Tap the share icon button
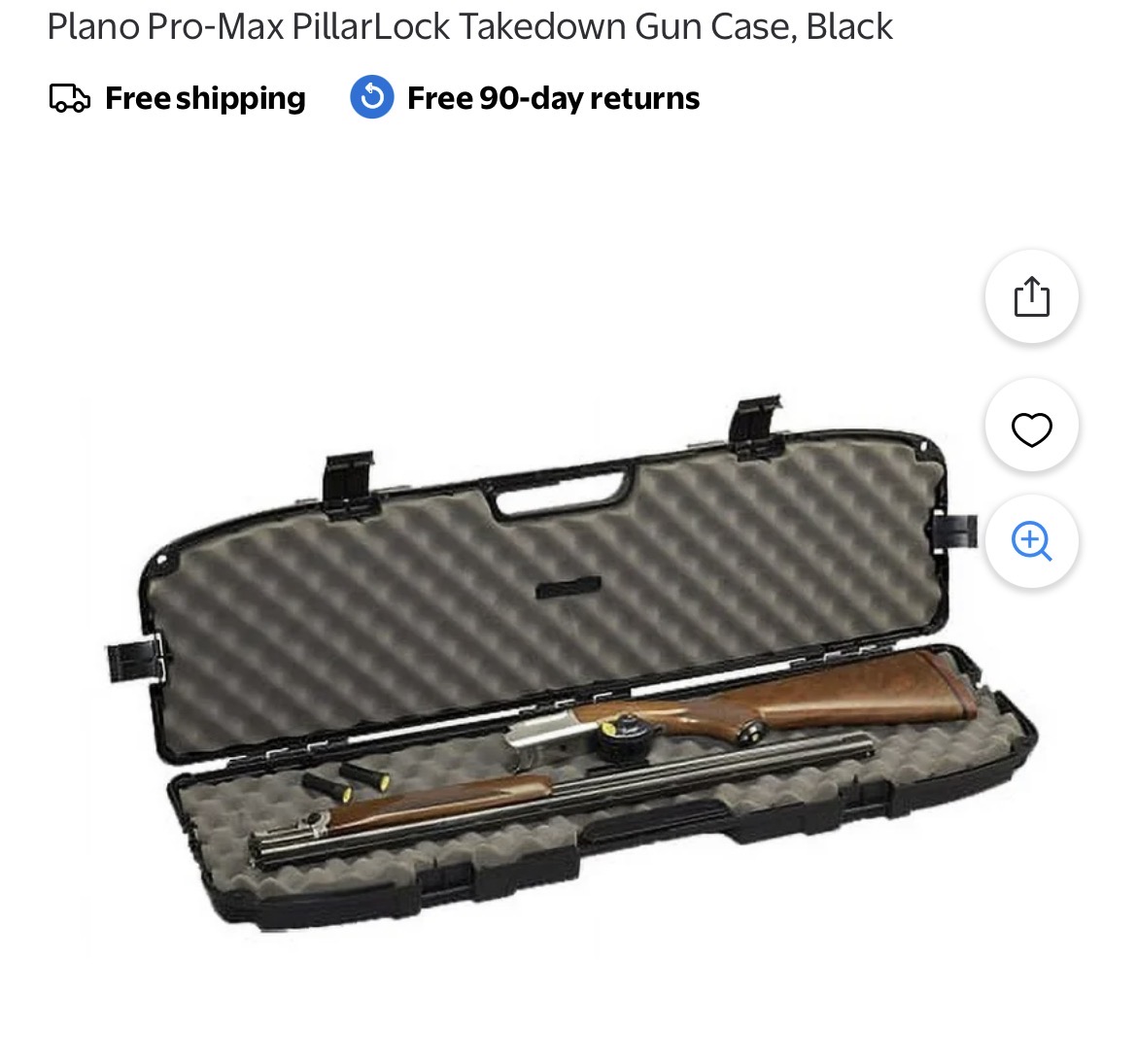 tap(1031, 296)
